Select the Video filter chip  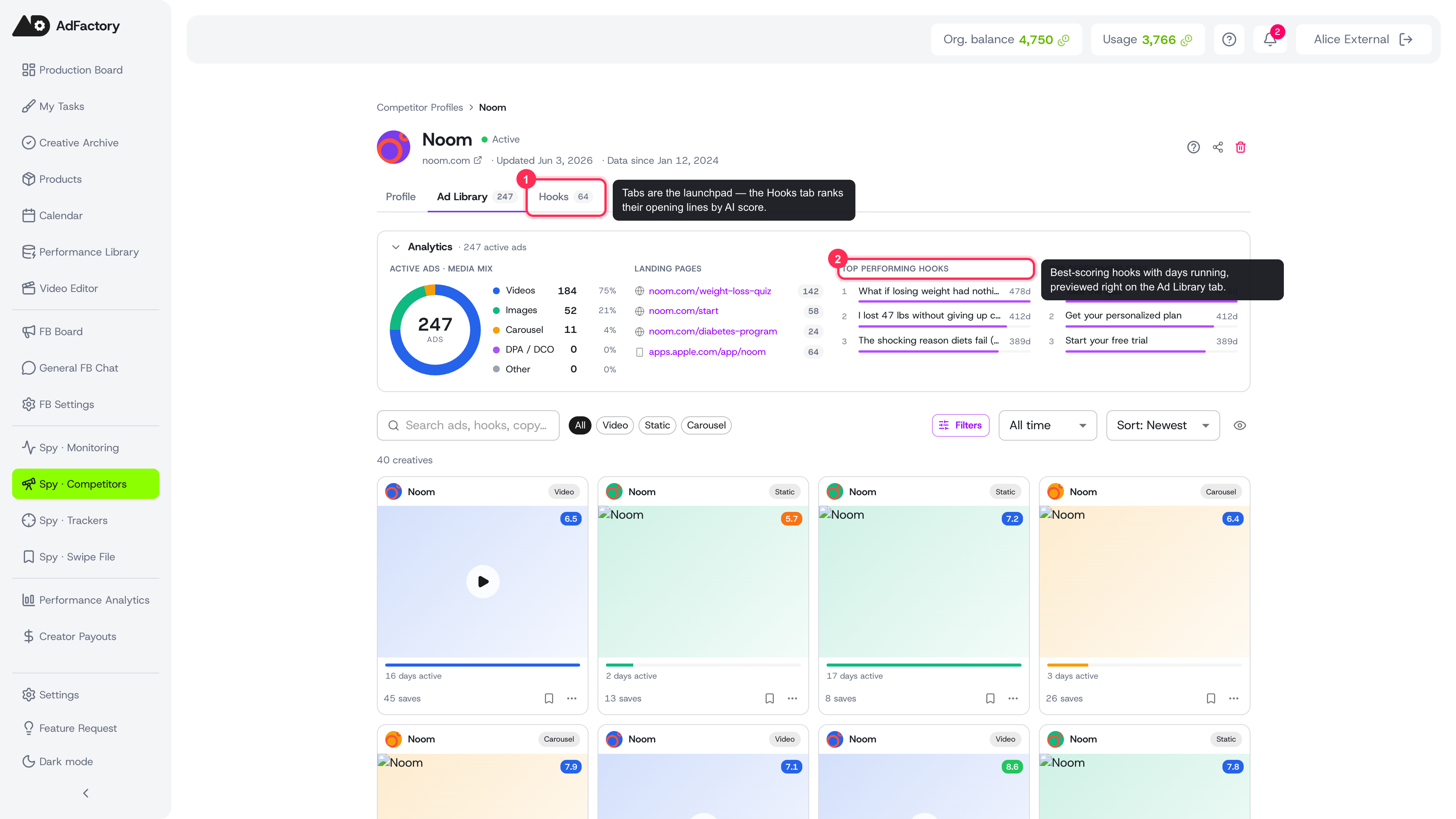[615, 425]
